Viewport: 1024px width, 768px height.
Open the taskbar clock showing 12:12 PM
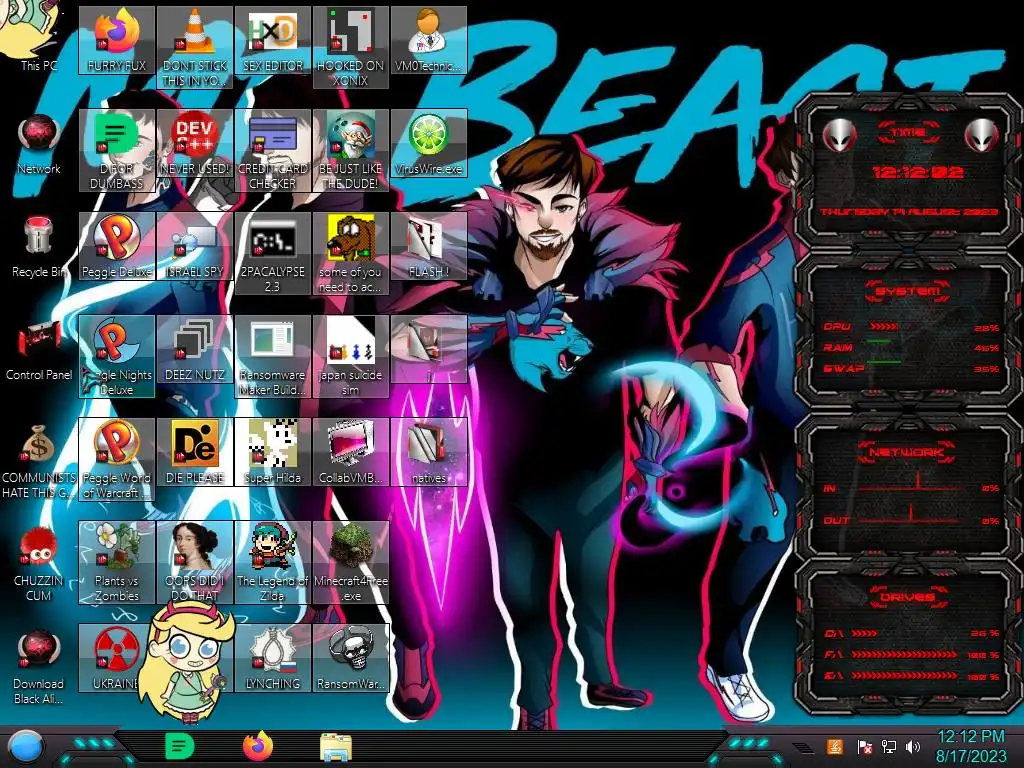coord(971,746)
